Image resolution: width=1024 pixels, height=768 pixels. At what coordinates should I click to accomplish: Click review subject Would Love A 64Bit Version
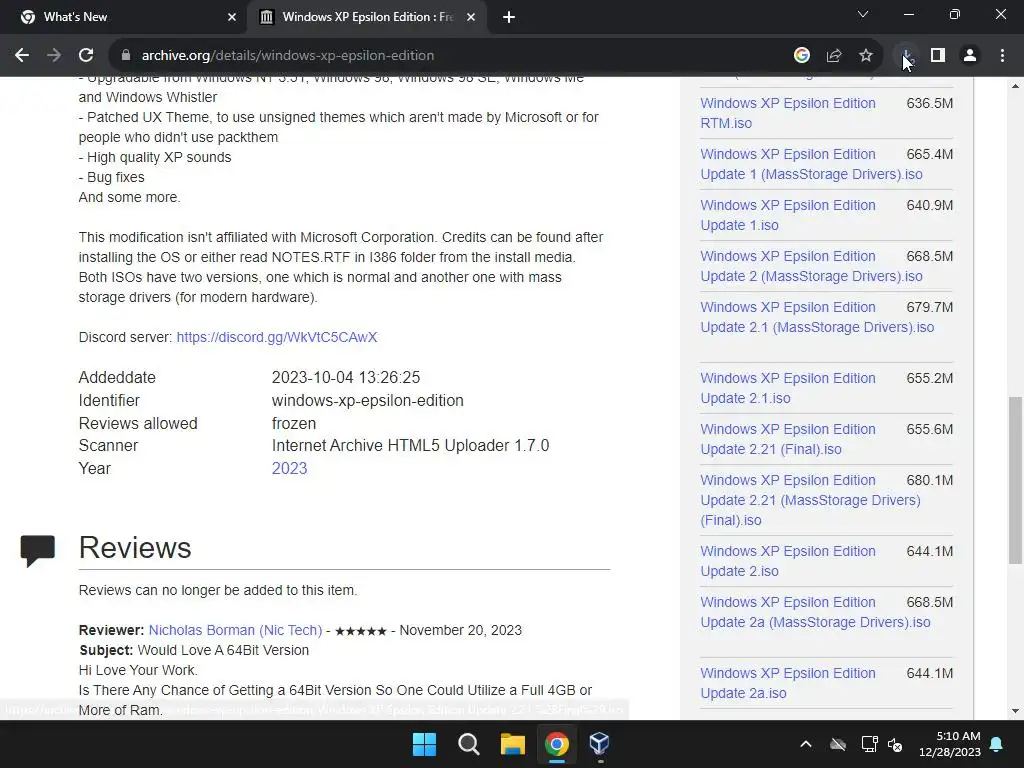[x=223, y=650]
